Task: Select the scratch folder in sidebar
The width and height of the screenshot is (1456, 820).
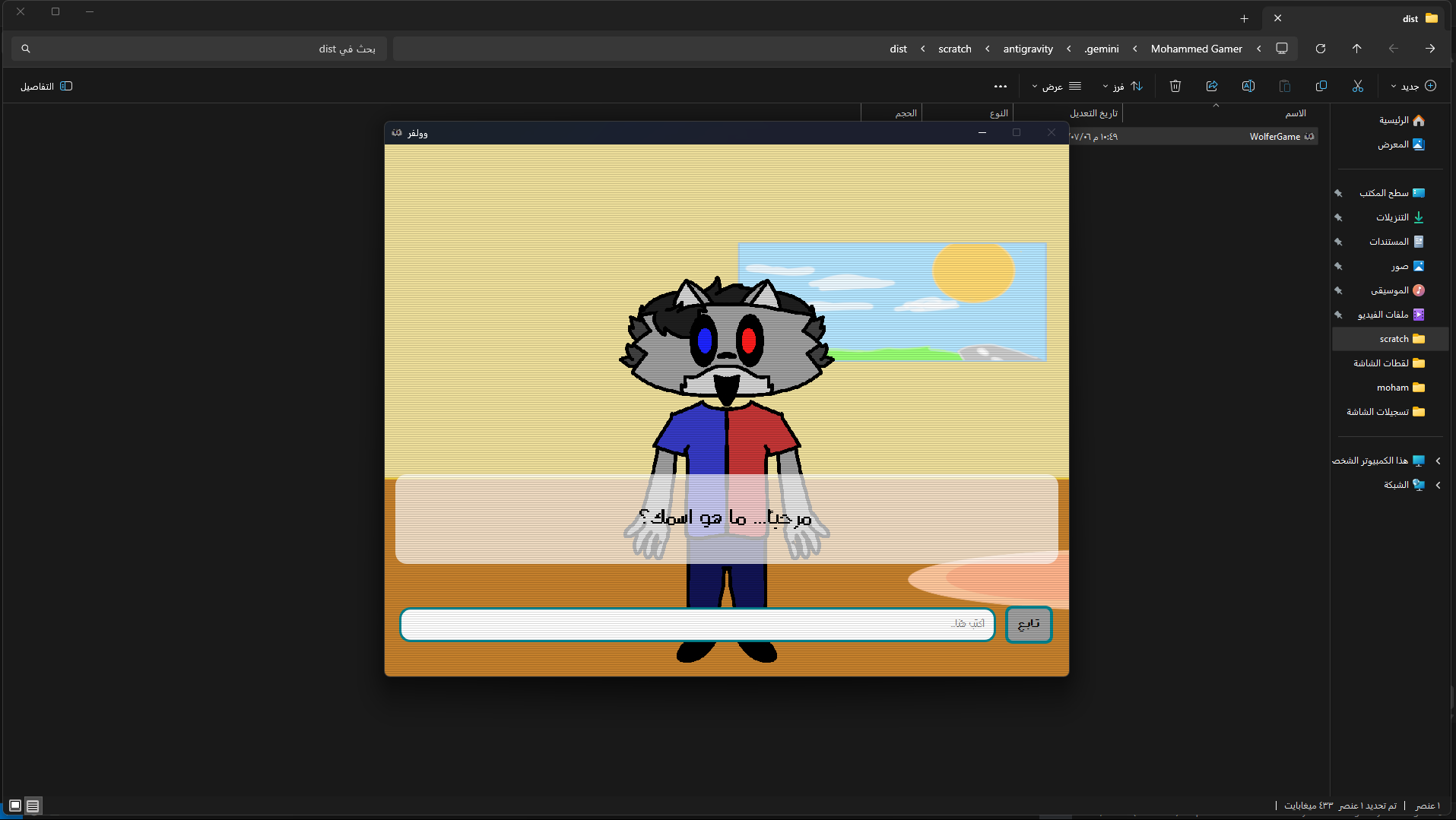Action: tap(1391, 339)
